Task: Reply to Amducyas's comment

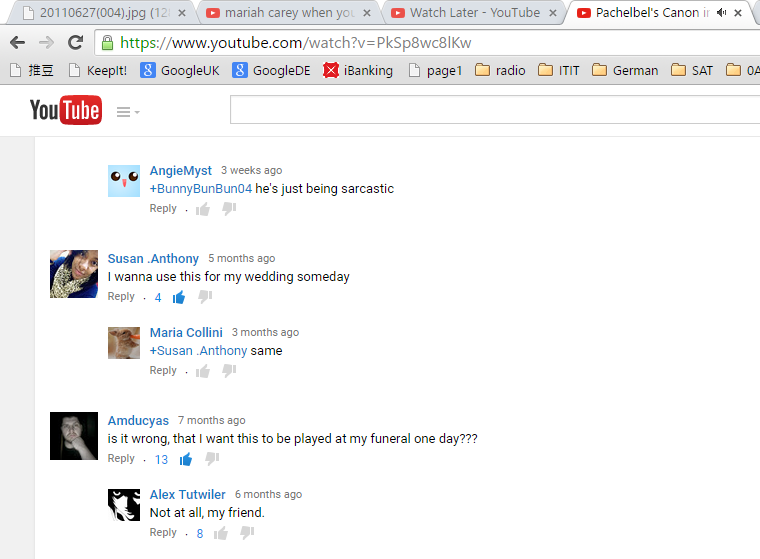Action: (121, 458)
